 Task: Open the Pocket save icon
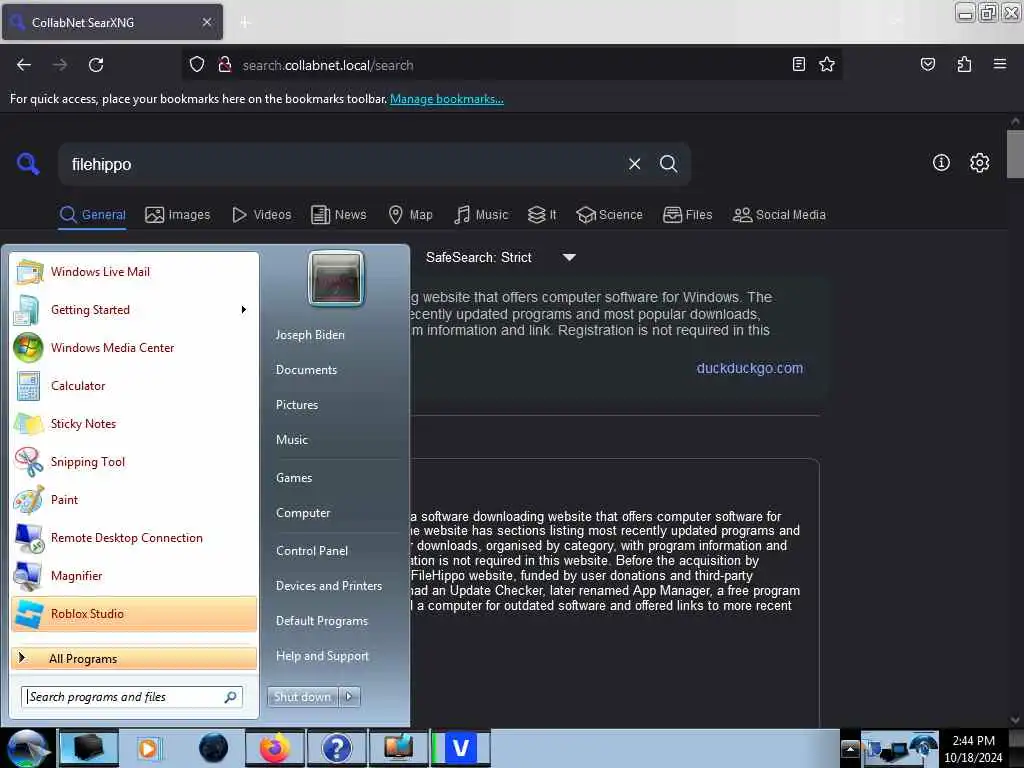[x=928, y=64]
